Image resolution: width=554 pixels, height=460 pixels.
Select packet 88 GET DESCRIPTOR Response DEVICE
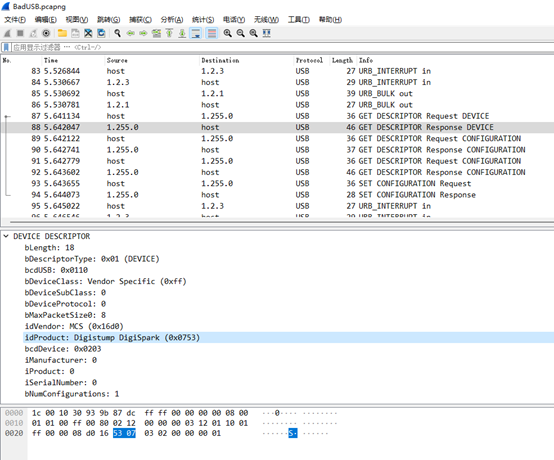278,127
